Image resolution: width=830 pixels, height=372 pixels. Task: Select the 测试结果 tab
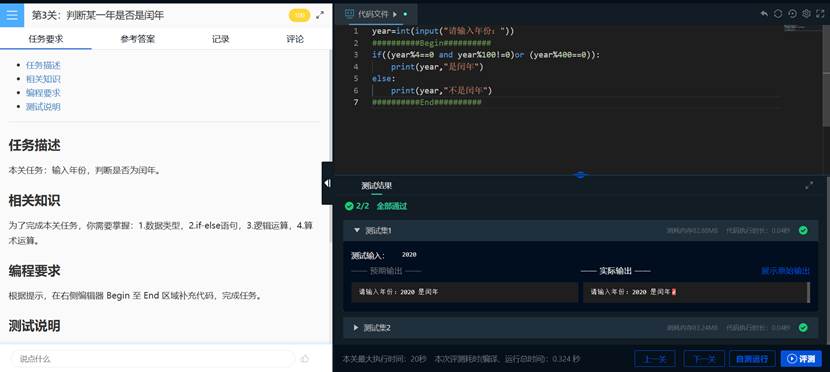[x=377, y=186]
